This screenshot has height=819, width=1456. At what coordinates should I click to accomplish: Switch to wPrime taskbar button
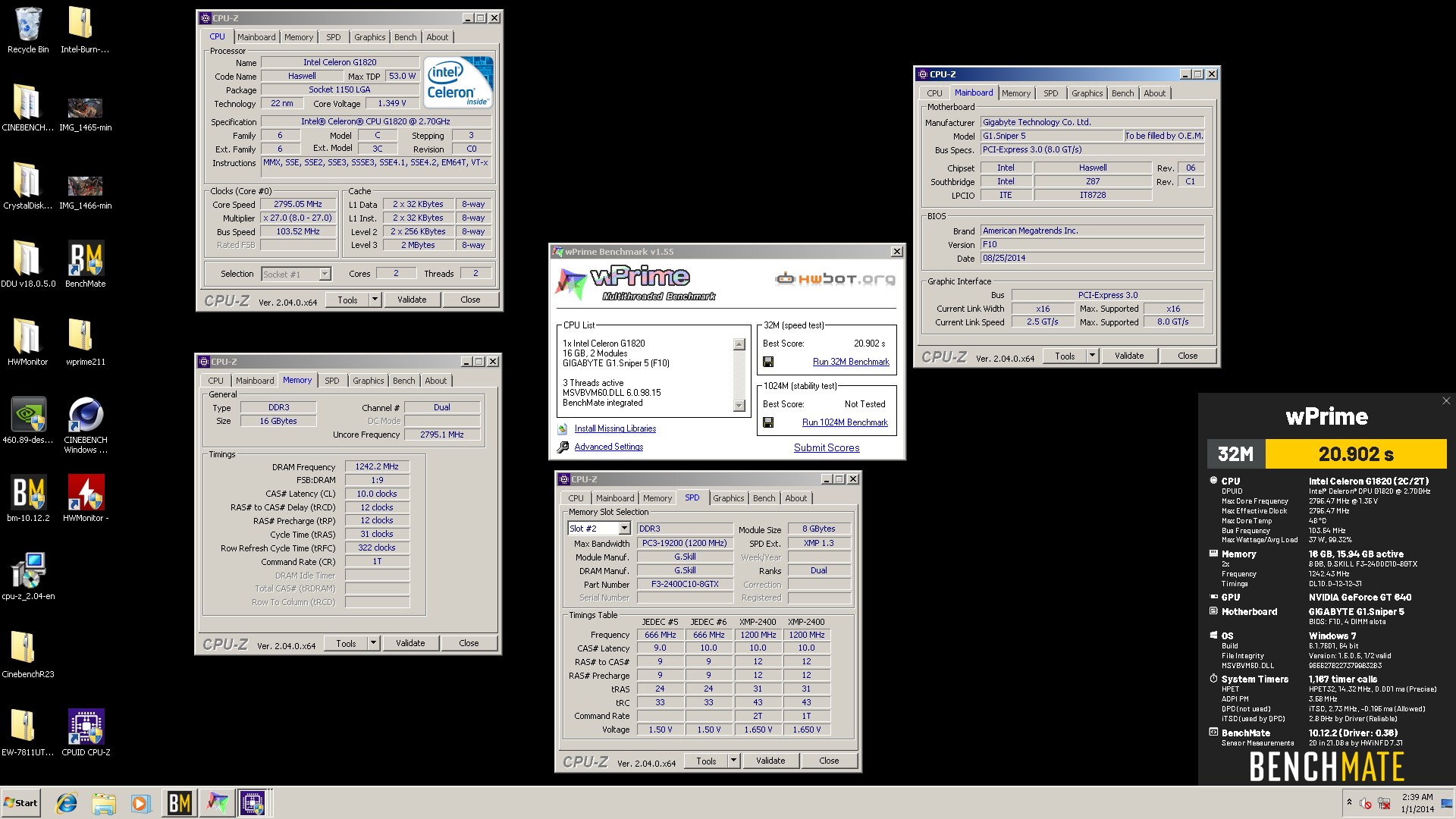click(216, 803)
